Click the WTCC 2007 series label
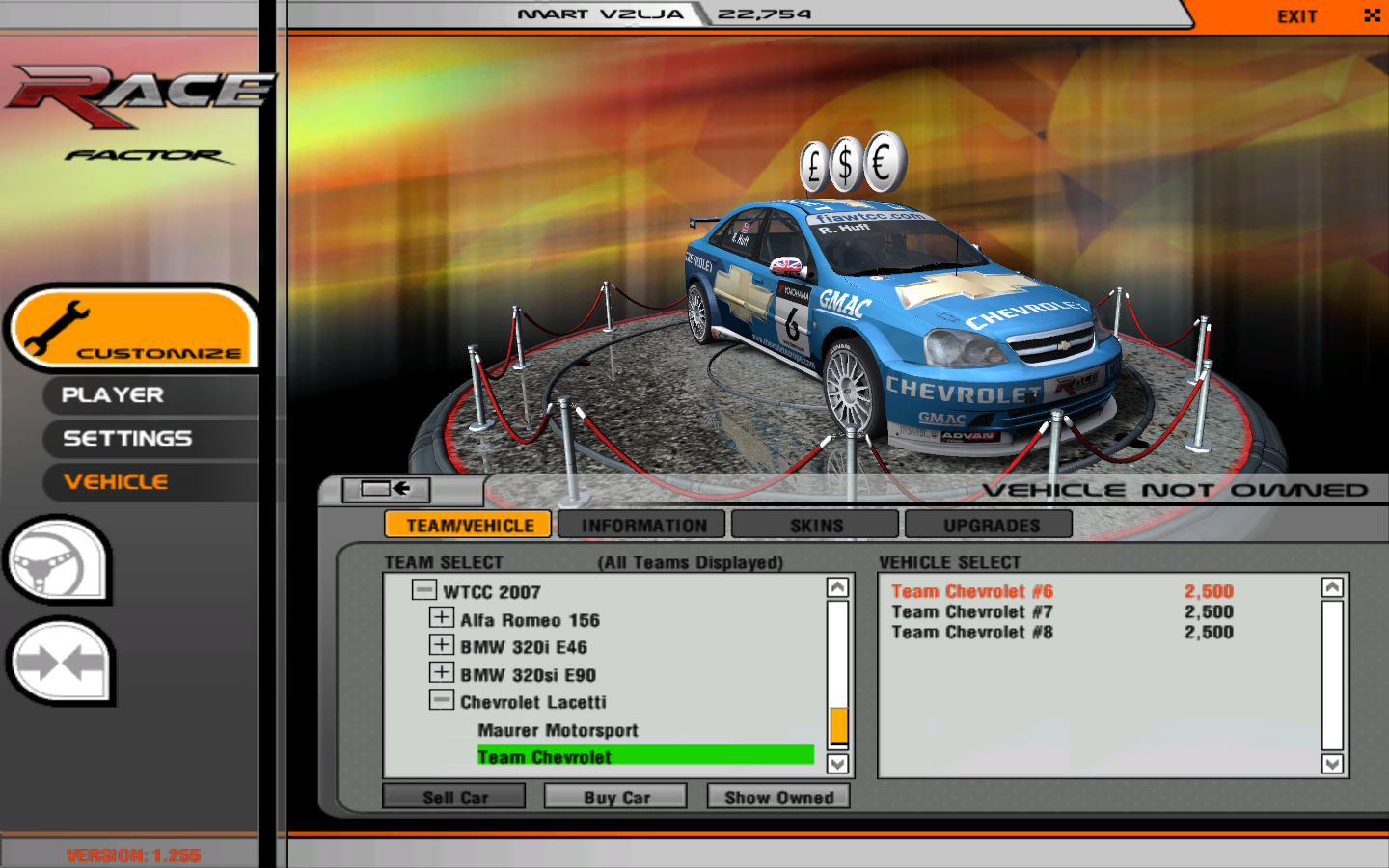The height and width of the screenshot is (868, 1389). 492,592
